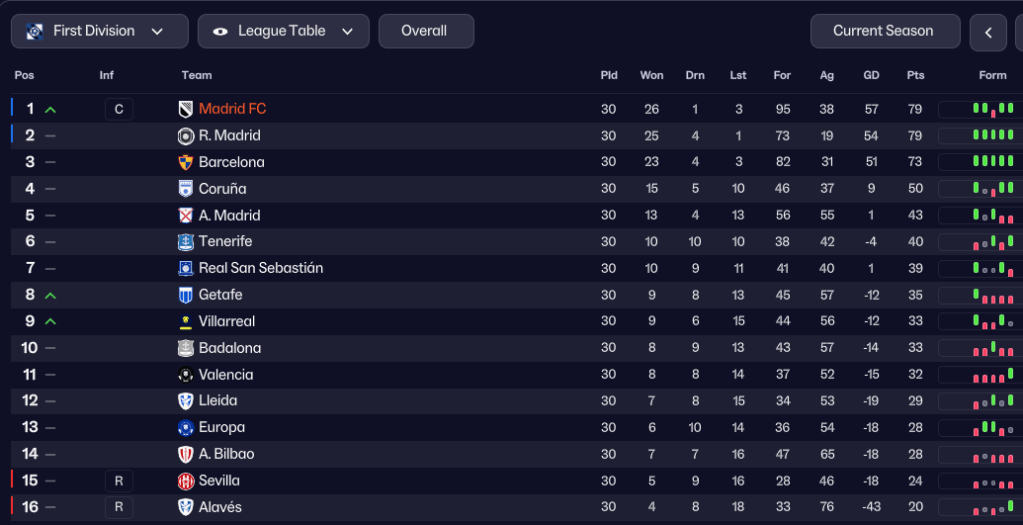Screen dimensions: 1023x525
Task: Sort the table by GD column header
Action: click(871, 75)
